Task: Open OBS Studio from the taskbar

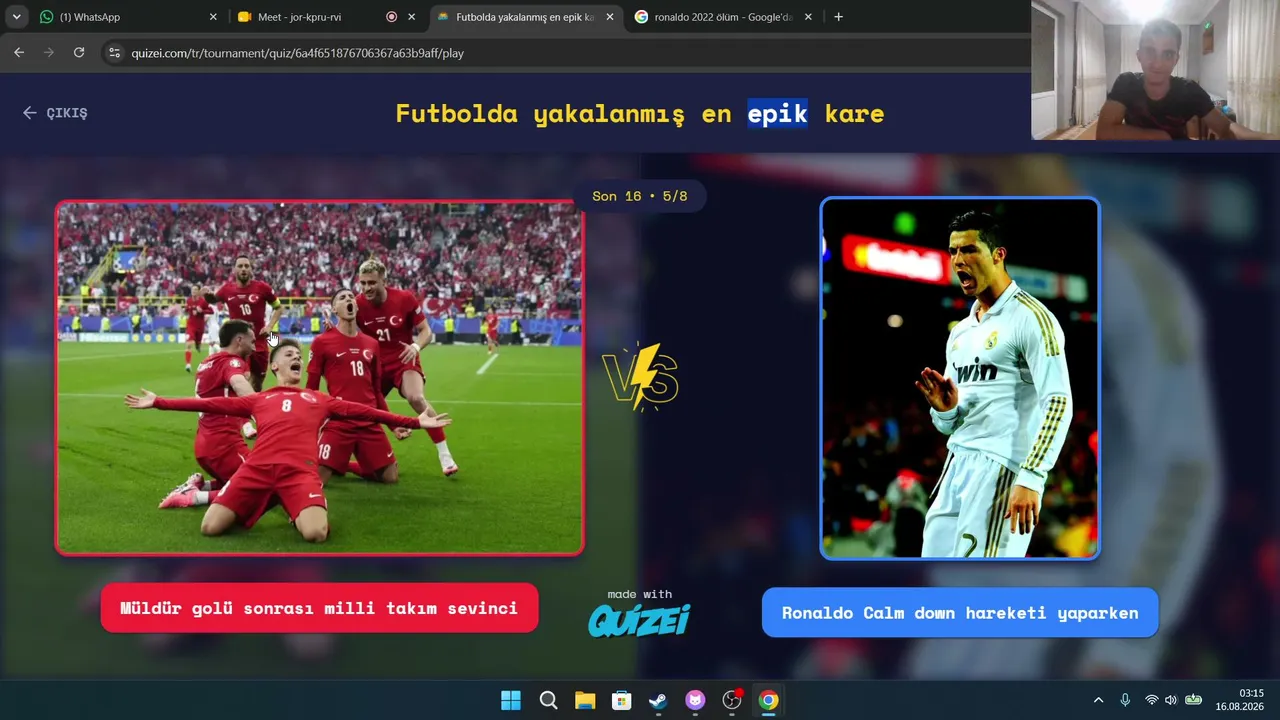Action: point(732,700)
